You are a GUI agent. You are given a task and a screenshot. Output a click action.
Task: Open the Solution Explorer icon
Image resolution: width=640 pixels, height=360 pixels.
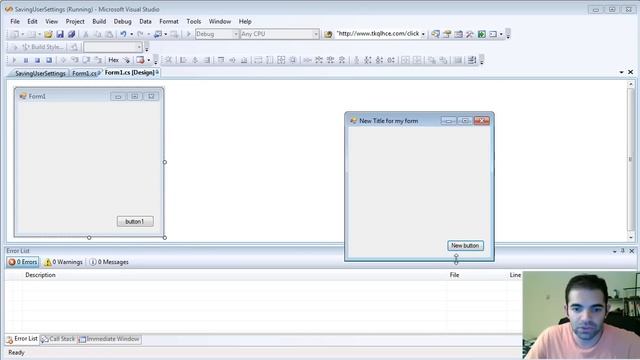pos(436,34)
